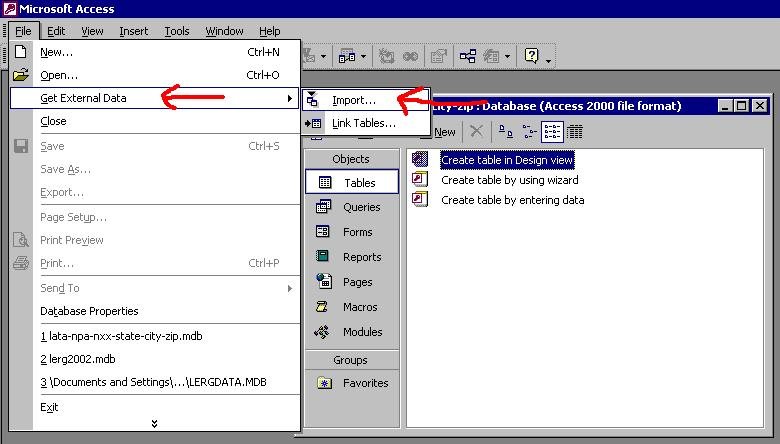Viewport: 780px width, 444px height.
Task: Switch to Small Icons view
Action: (x=529, y=132)
